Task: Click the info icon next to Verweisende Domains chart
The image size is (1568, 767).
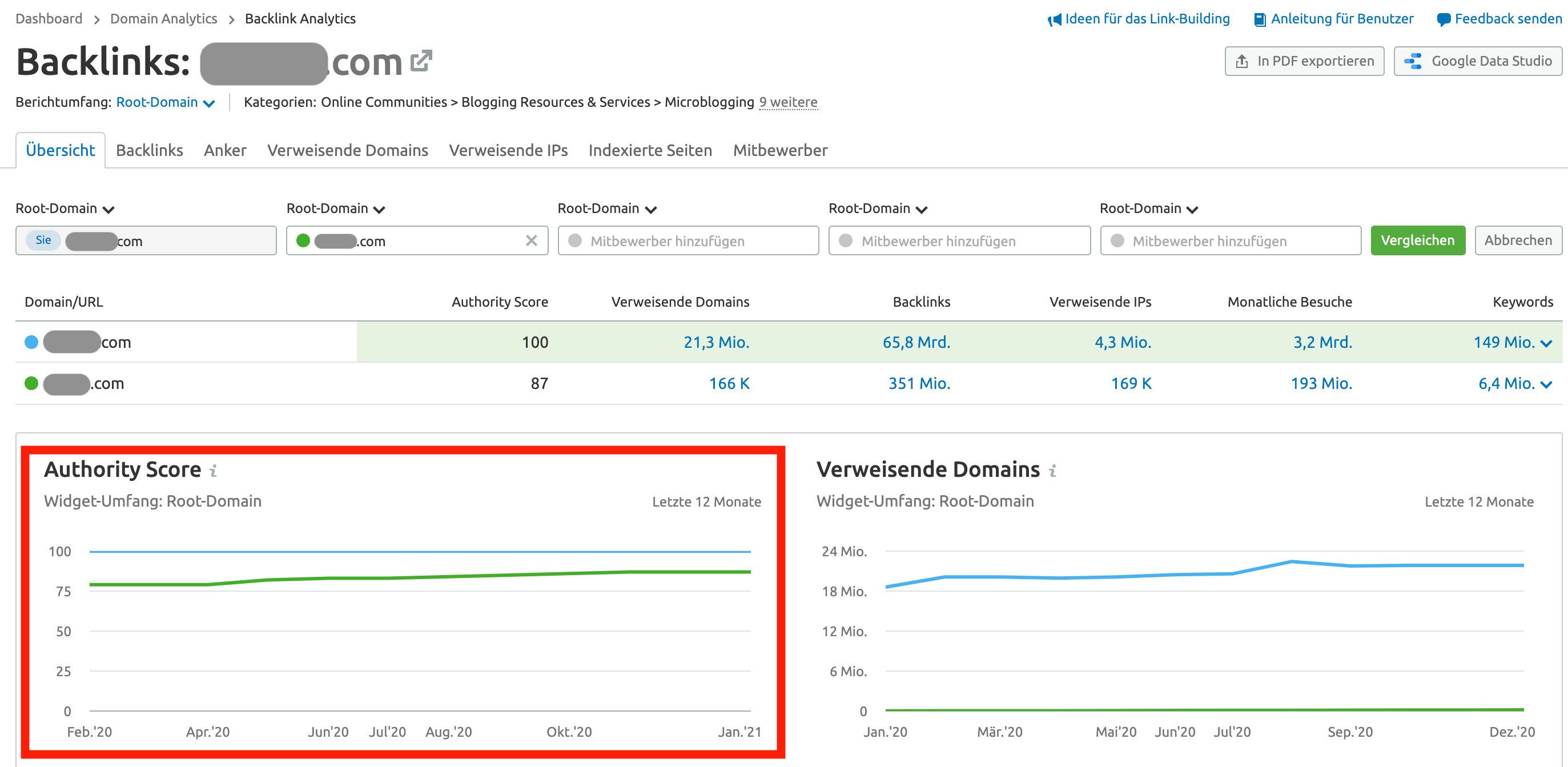Action: [1052, 470]
